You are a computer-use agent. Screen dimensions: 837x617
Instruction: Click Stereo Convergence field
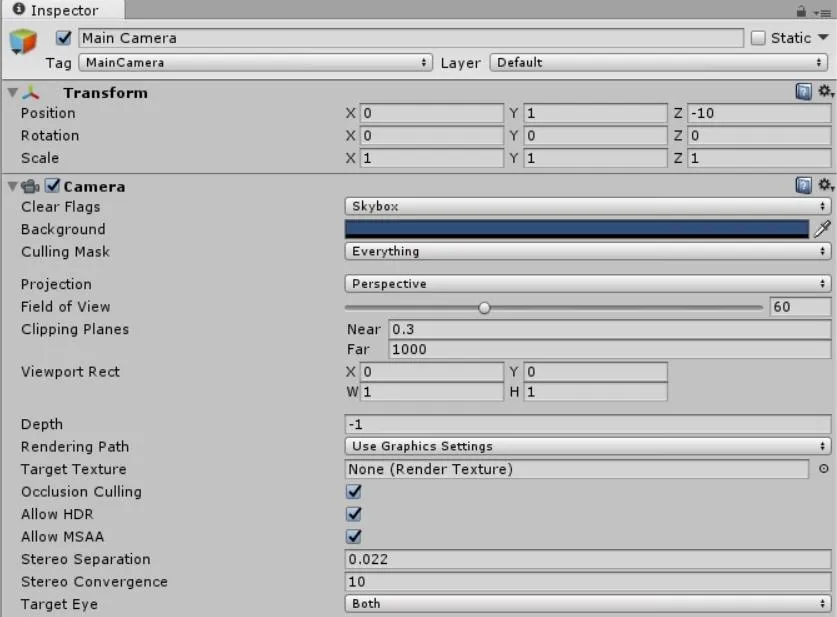588,581
